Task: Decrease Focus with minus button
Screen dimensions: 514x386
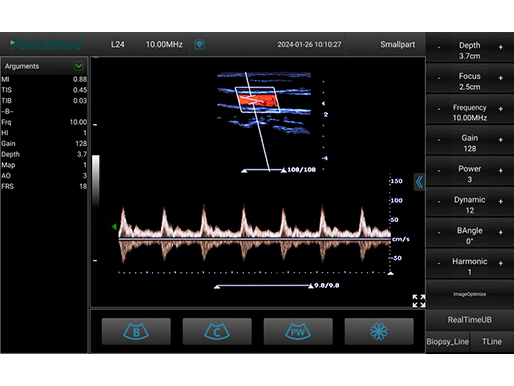Action: click(x=439, y=78)
